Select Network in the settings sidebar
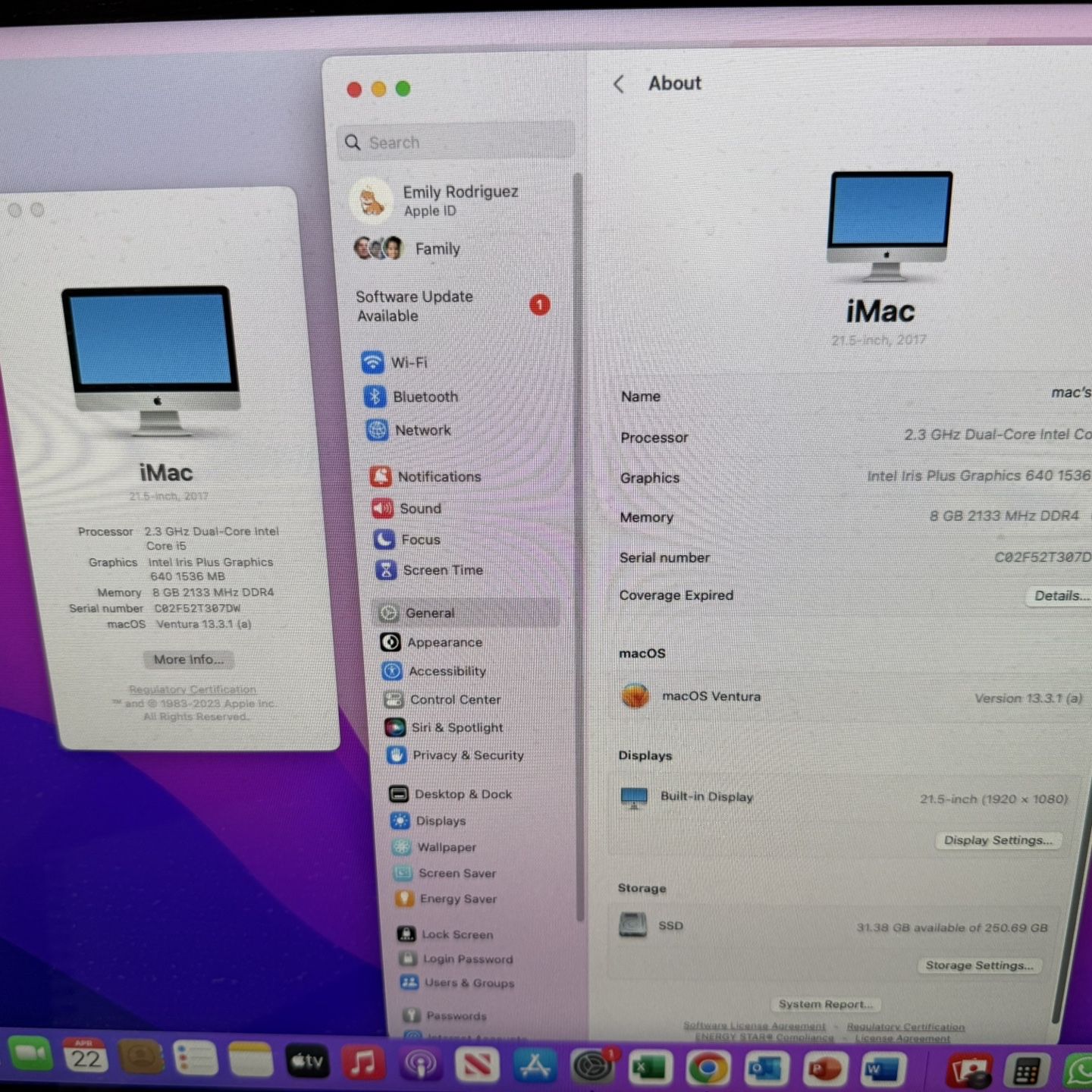 tap(409, 430)
